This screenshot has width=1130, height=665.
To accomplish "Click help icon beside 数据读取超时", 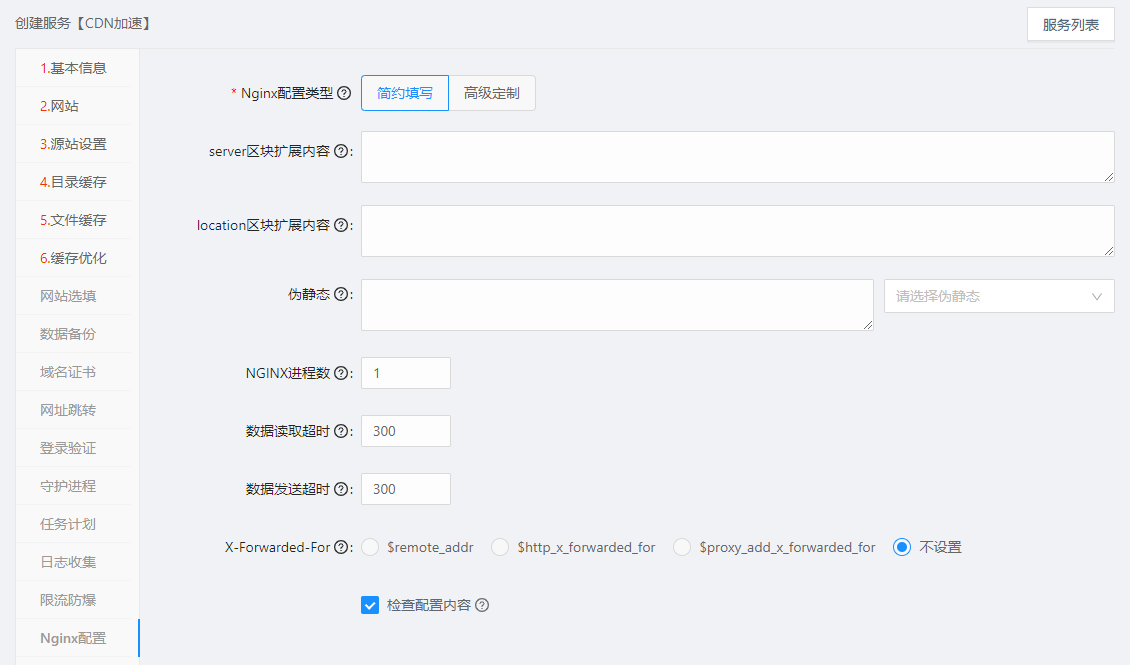I will coord(341,431).
